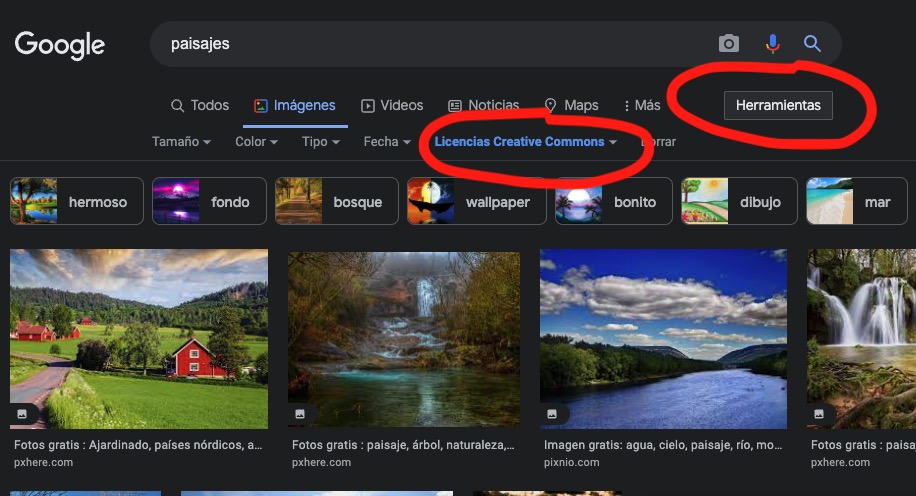
Task: Select the bosque suggestion chip
Action: tap(336, 201)
